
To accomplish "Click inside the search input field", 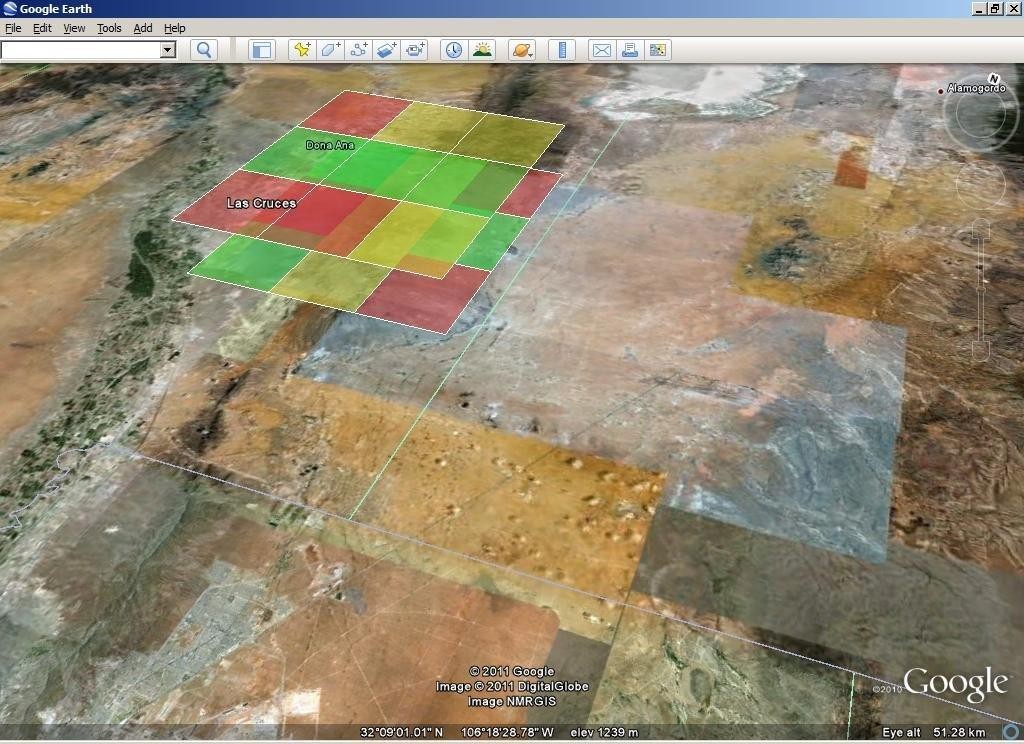I will (x=80, y=50).
